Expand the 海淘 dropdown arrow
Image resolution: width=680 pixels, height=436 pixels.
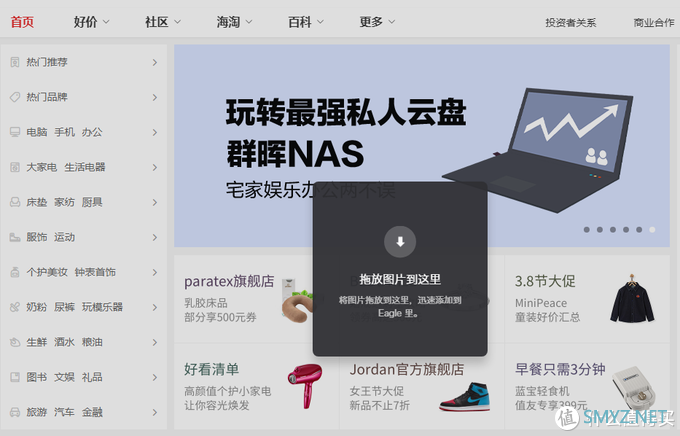pyautogui.click(x=249, y=22)
